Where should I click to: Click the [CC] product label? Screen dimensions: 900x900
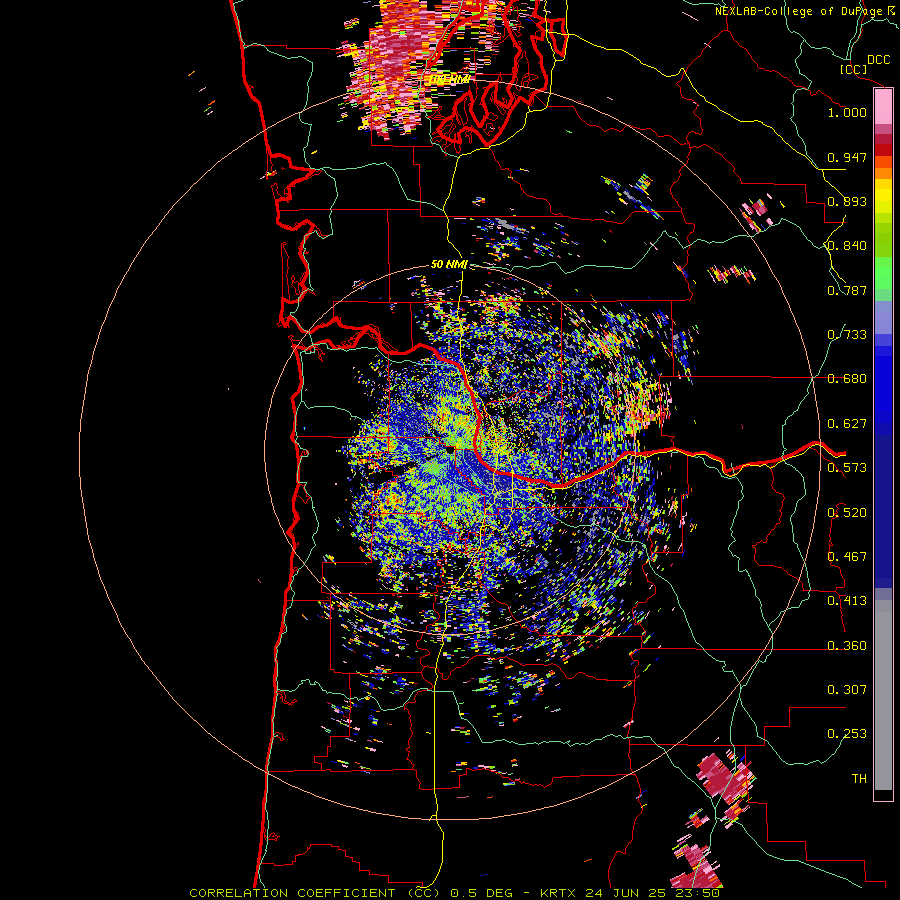pyautogui.click(x=853, y=69)
